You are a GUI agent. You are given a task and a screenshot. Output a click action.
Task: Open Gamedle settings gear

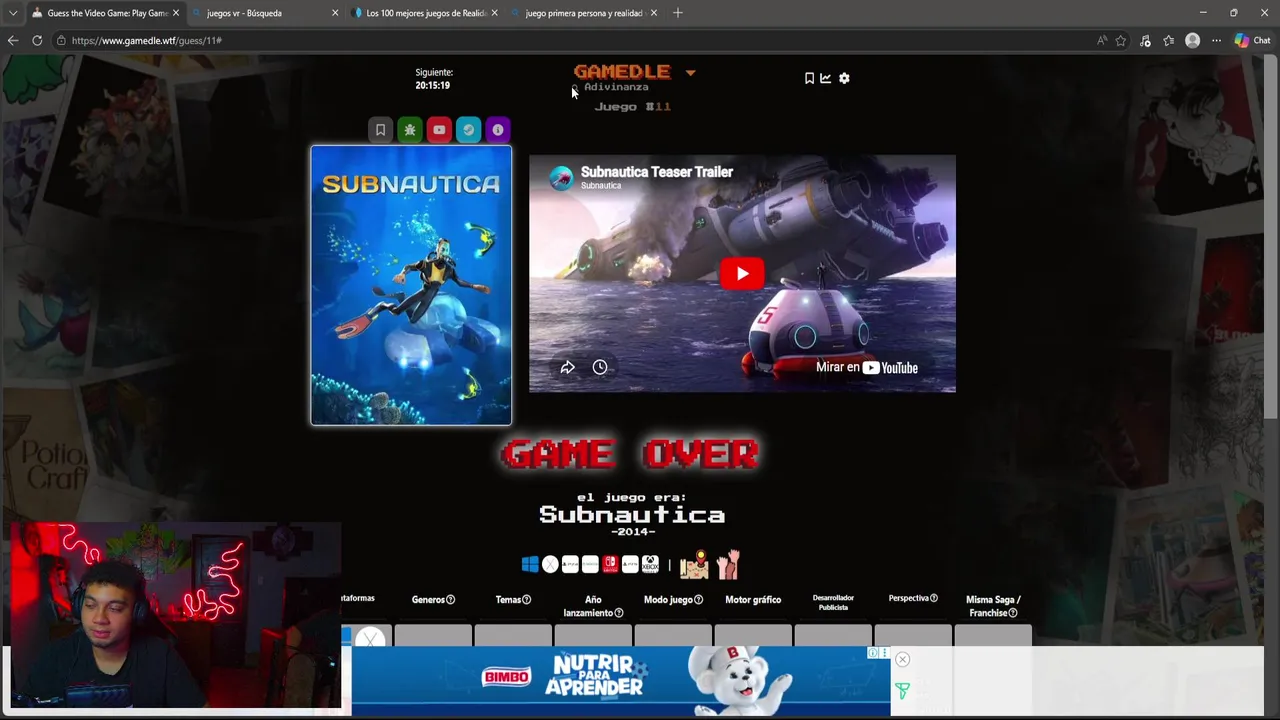pos(844,78)
